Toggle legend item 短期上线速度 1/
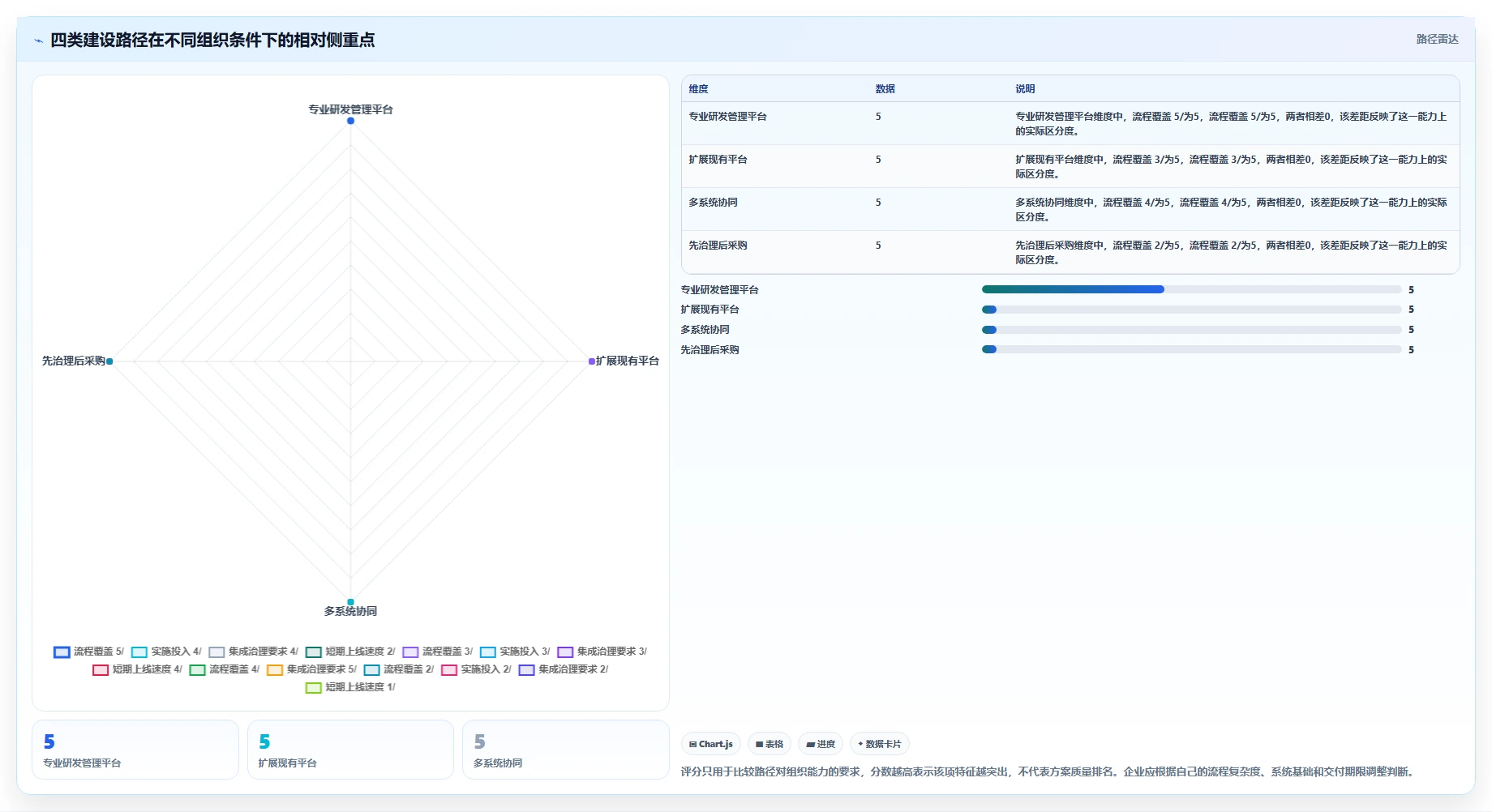 350,687
